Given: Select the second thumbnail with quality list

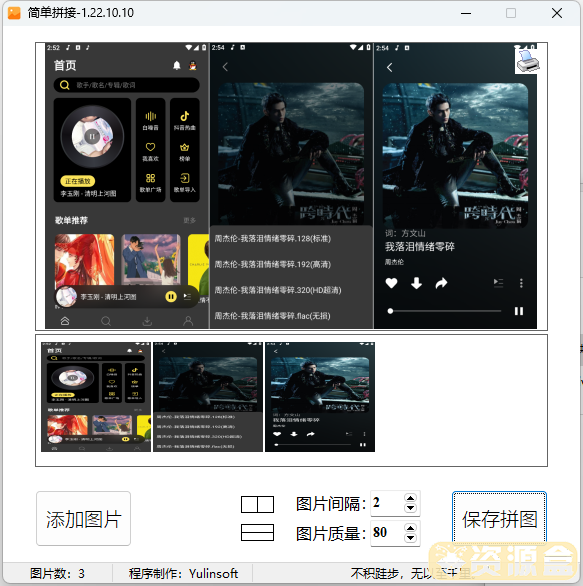Looking at the screenshot, I should tap(208, 397).
